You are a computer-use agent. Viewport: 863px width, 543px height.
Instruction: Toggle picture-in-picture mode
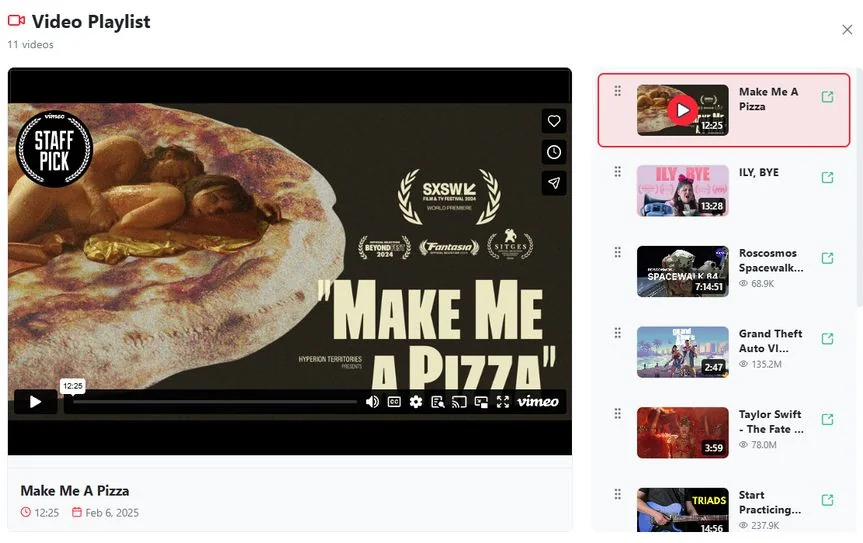pyautogui.click(x=481, y=402)
